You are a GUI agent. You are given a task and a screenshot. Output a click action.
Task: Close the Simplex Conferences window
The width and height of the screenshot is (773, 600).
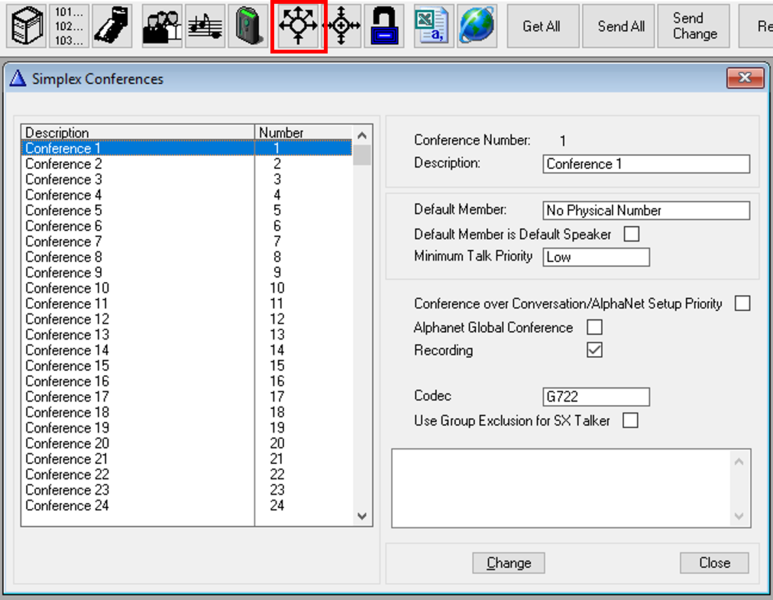(x=744, y=78)
